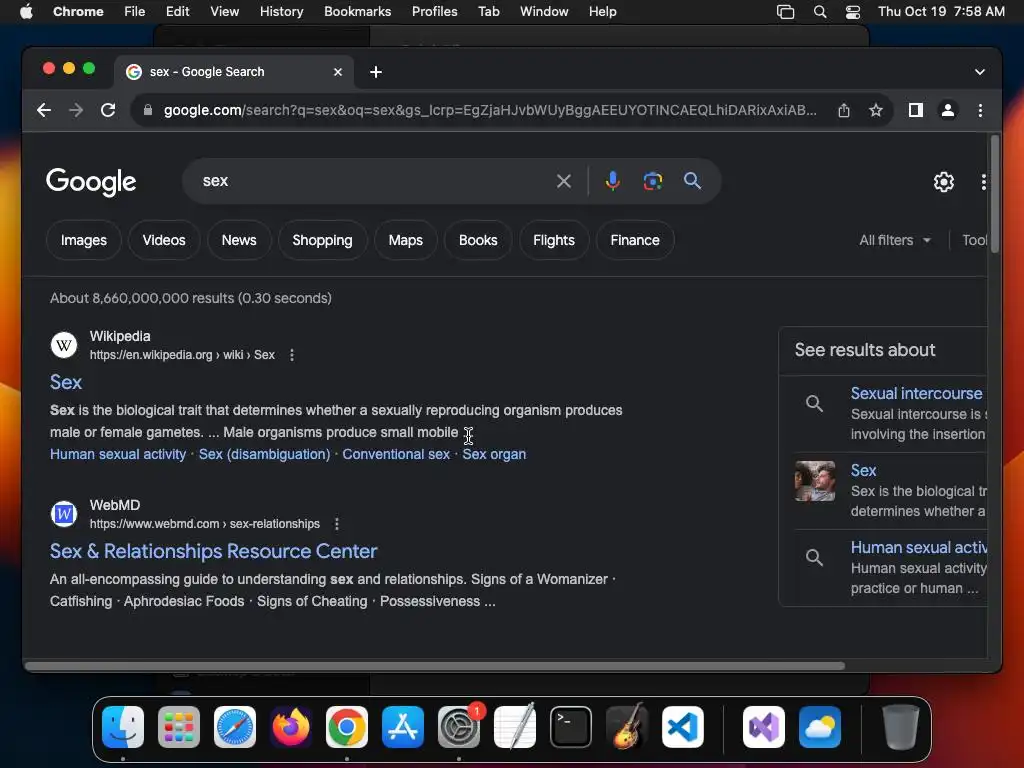Expand the All filters dropdown
1024x768 pixels.
point(895,240)
